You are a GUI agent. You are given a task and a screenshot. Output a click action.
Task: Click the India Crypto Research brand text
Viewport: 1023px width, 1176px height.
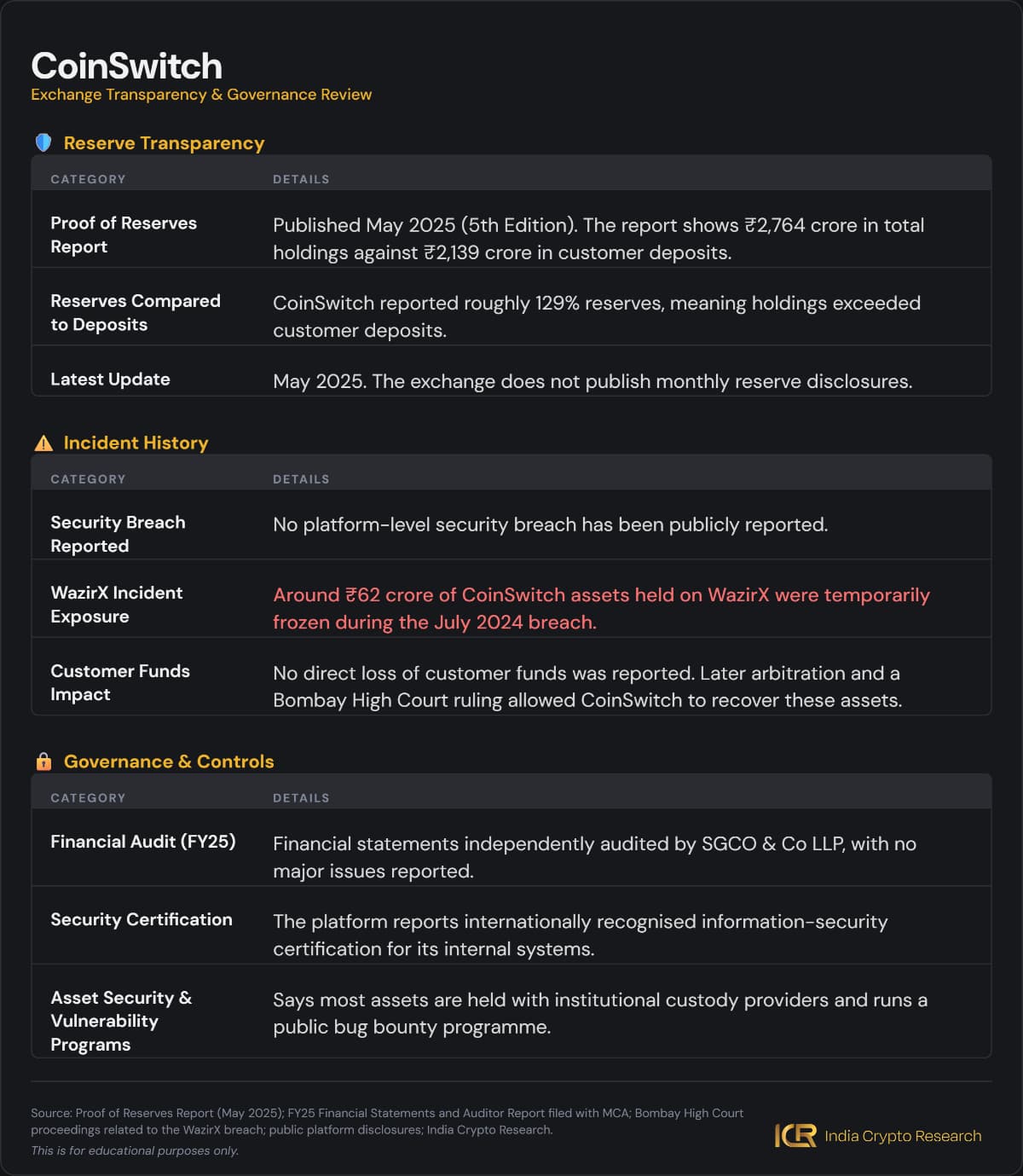(903, 1136)
